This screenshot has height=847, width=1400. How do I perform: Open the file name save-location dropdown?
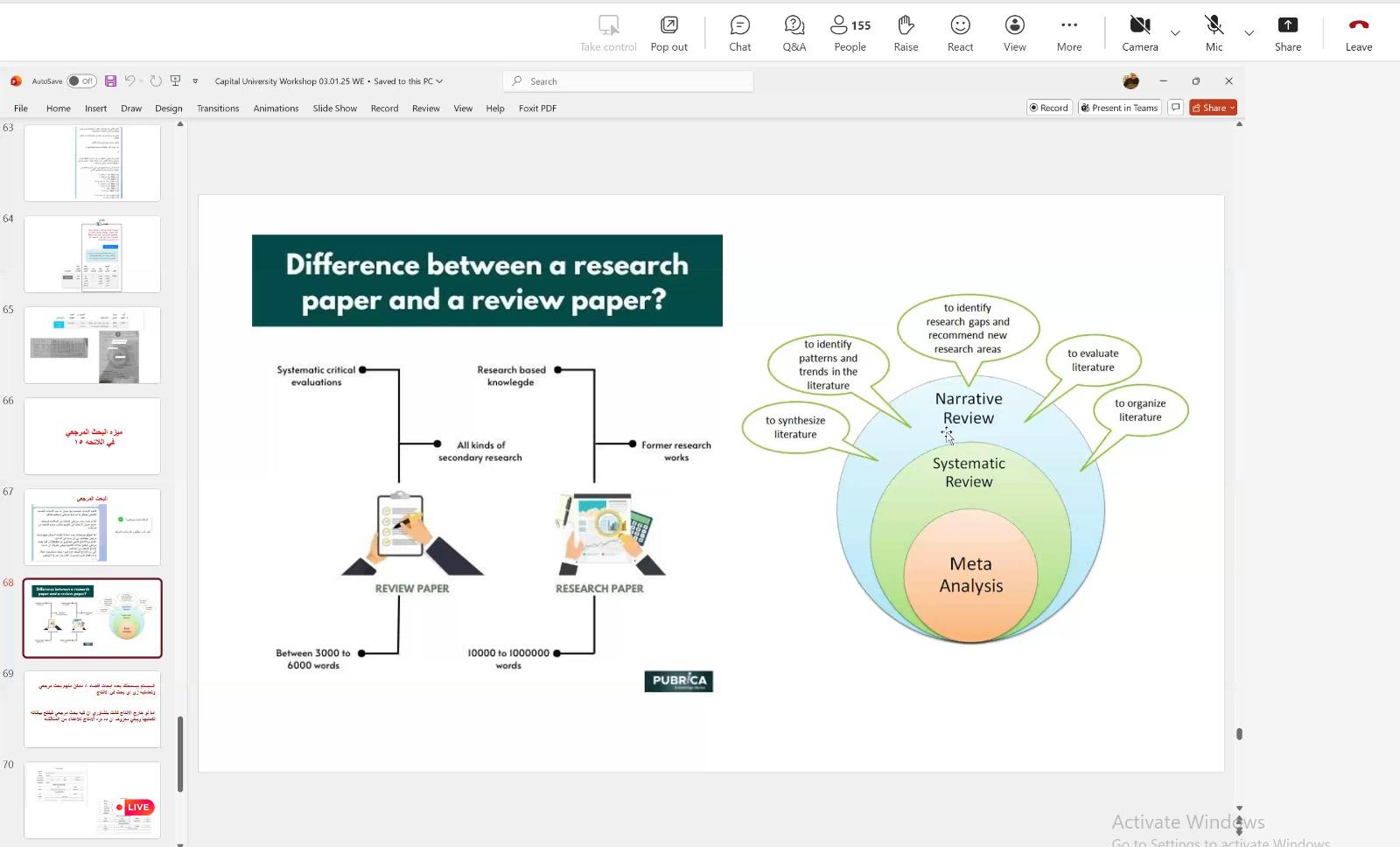pyautogui.click(x=439, y=81)
